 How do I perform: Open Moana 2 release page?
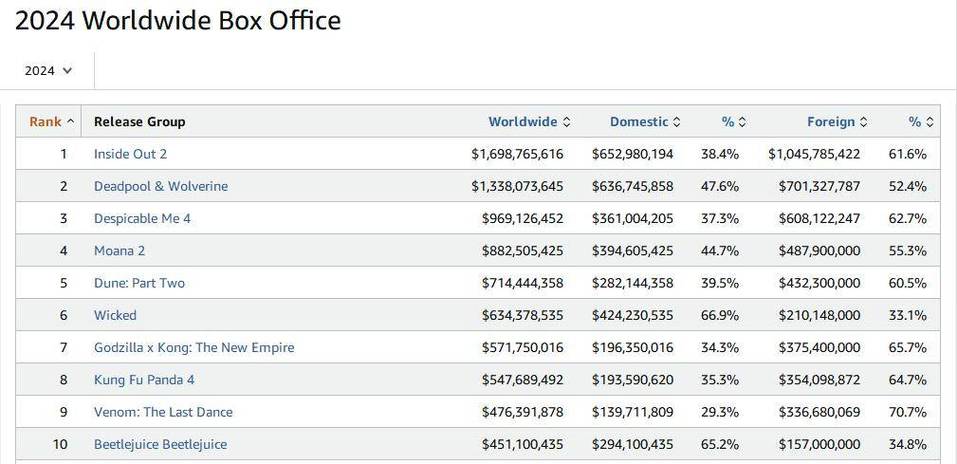click(119, 251)
